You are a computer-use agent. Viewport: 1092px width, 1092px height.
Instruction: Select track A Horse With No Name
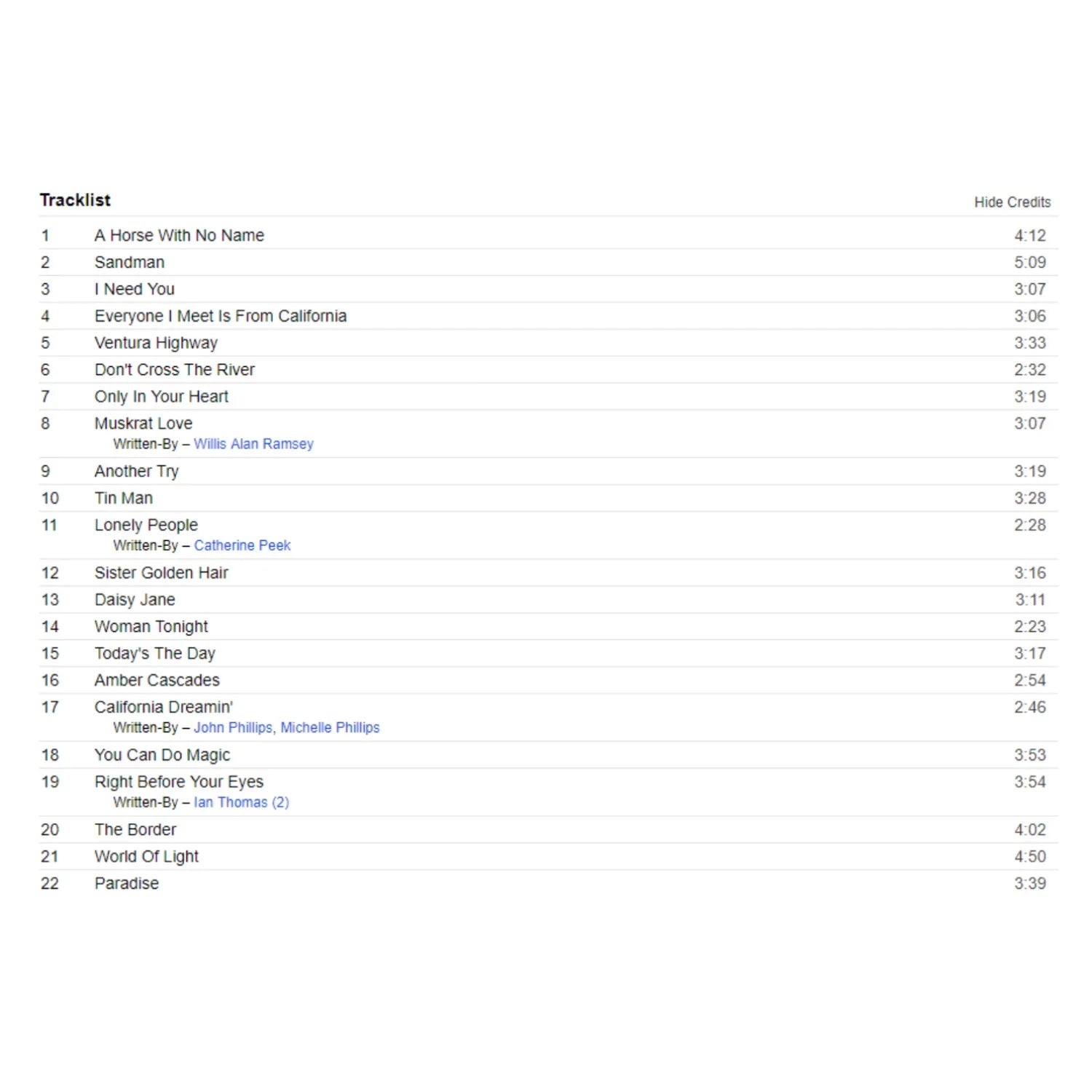click(x=179, y=236)
